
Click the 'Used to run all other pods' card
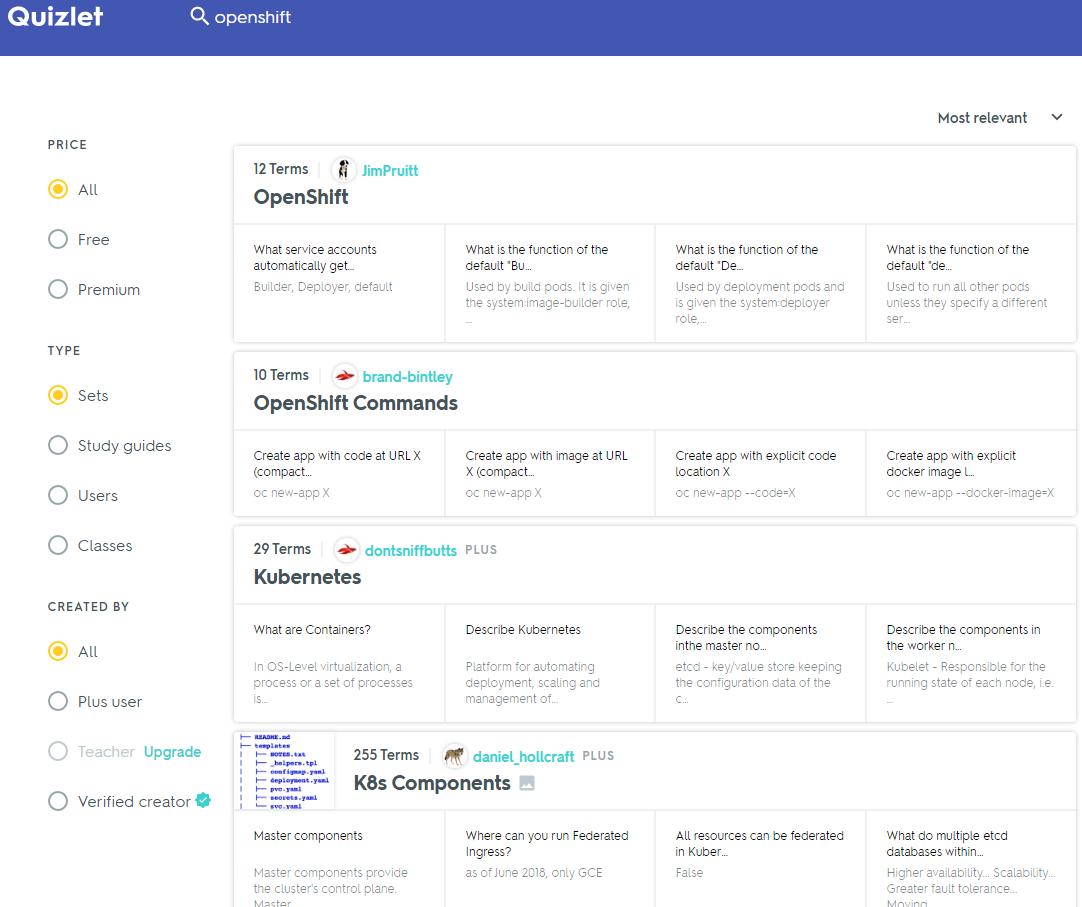click(x=971, y=283)
